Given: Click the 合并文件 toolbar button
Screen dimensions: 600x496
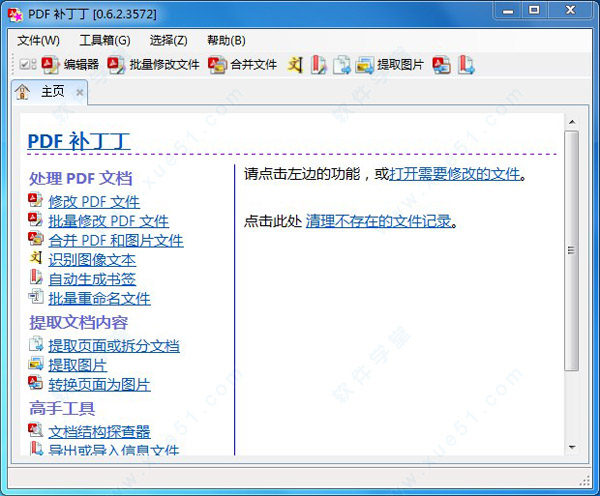Looking at the screenshot, I should pos(243,65).
